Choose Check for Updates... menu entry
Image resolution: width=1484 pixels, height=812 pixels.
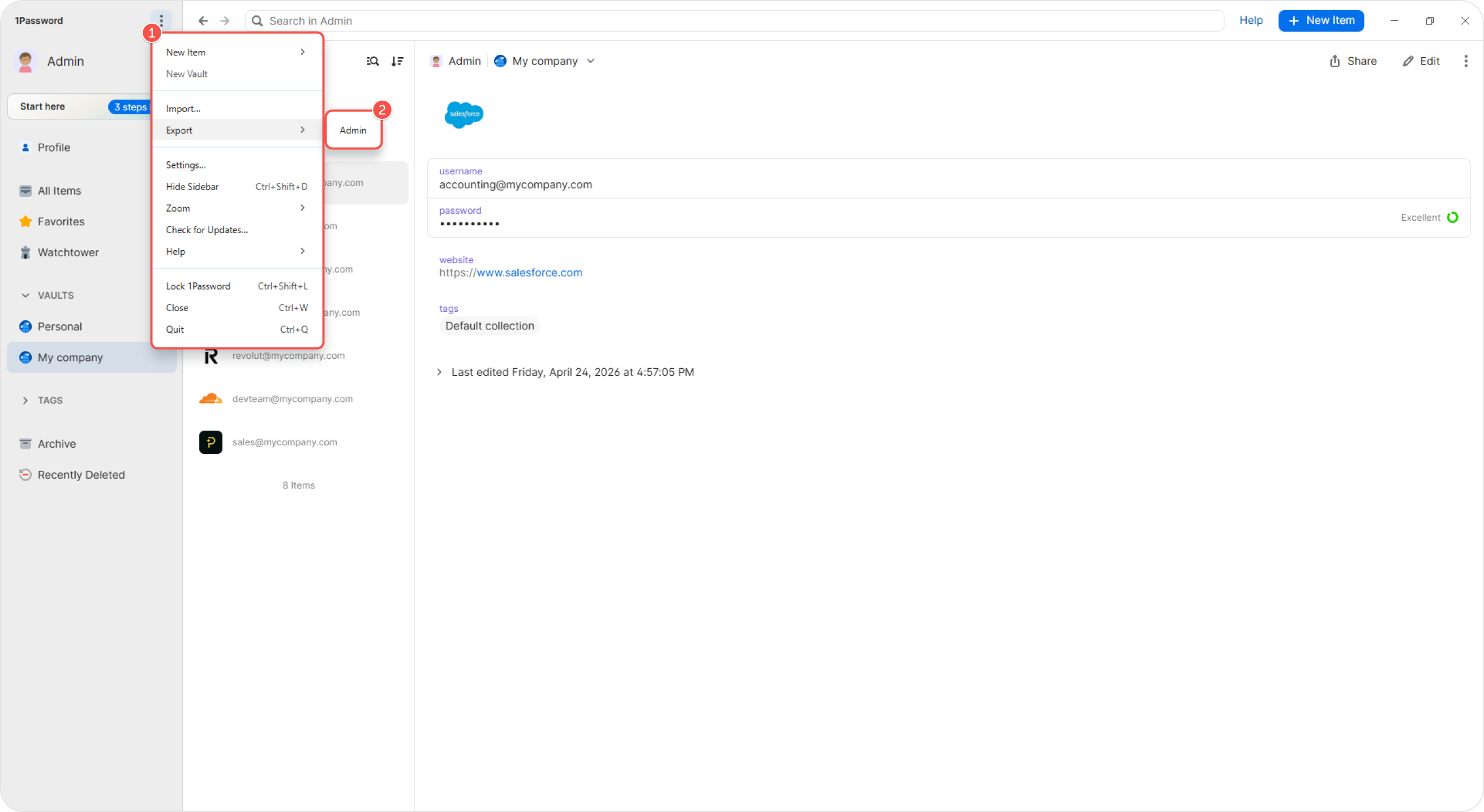click(236, 230)
